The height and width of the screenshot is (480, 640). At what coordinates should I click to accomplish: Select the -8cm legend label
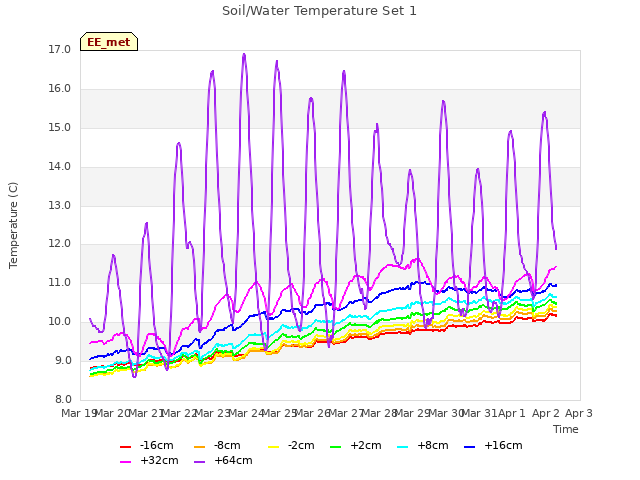pyautogui.click(x=227, y=445)
